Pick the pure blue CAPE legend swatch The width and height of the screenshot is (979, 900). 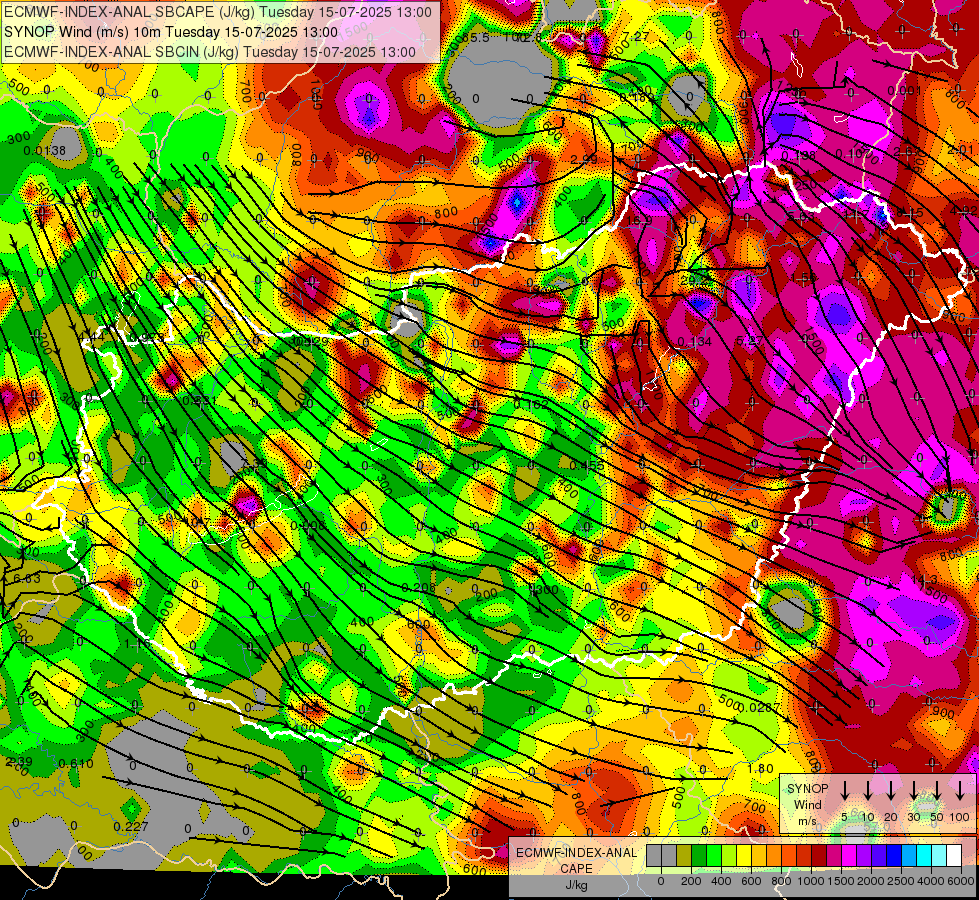pos(894,855)
